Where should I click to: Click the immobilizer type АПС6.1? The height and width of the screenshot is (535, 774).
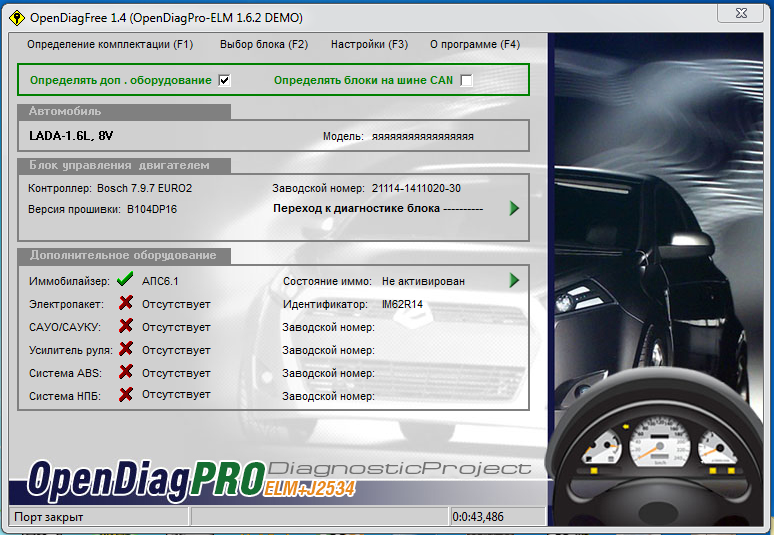[x=160, y=281]
